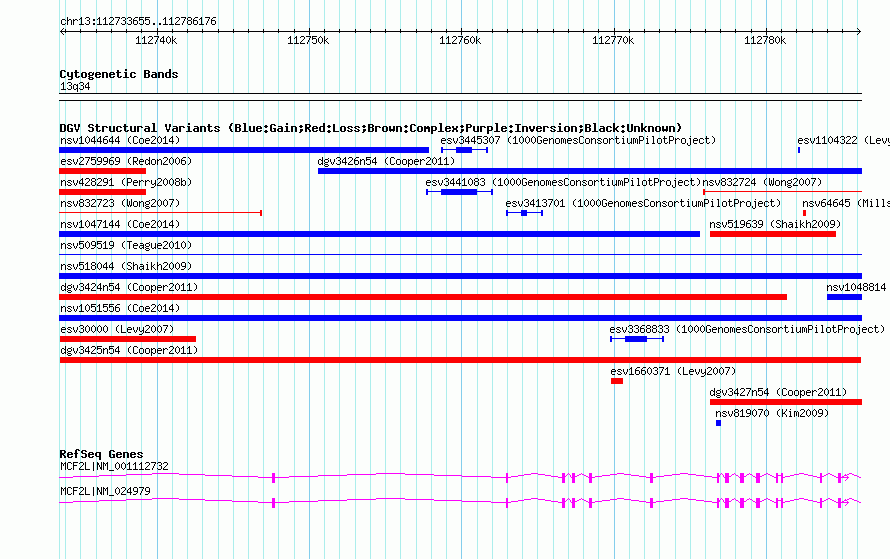Select the nsv1048814 blue bar
The width and height of the screenshot is (890, 559).
[x=845, y=297]
